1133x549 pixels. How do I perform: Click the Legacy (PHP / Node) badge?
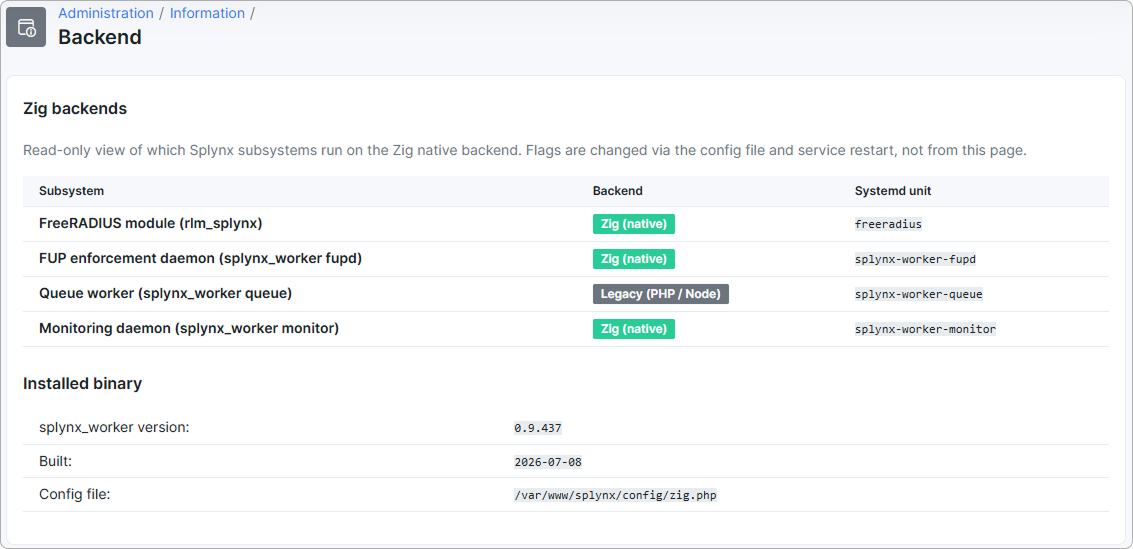pos(661,294)
